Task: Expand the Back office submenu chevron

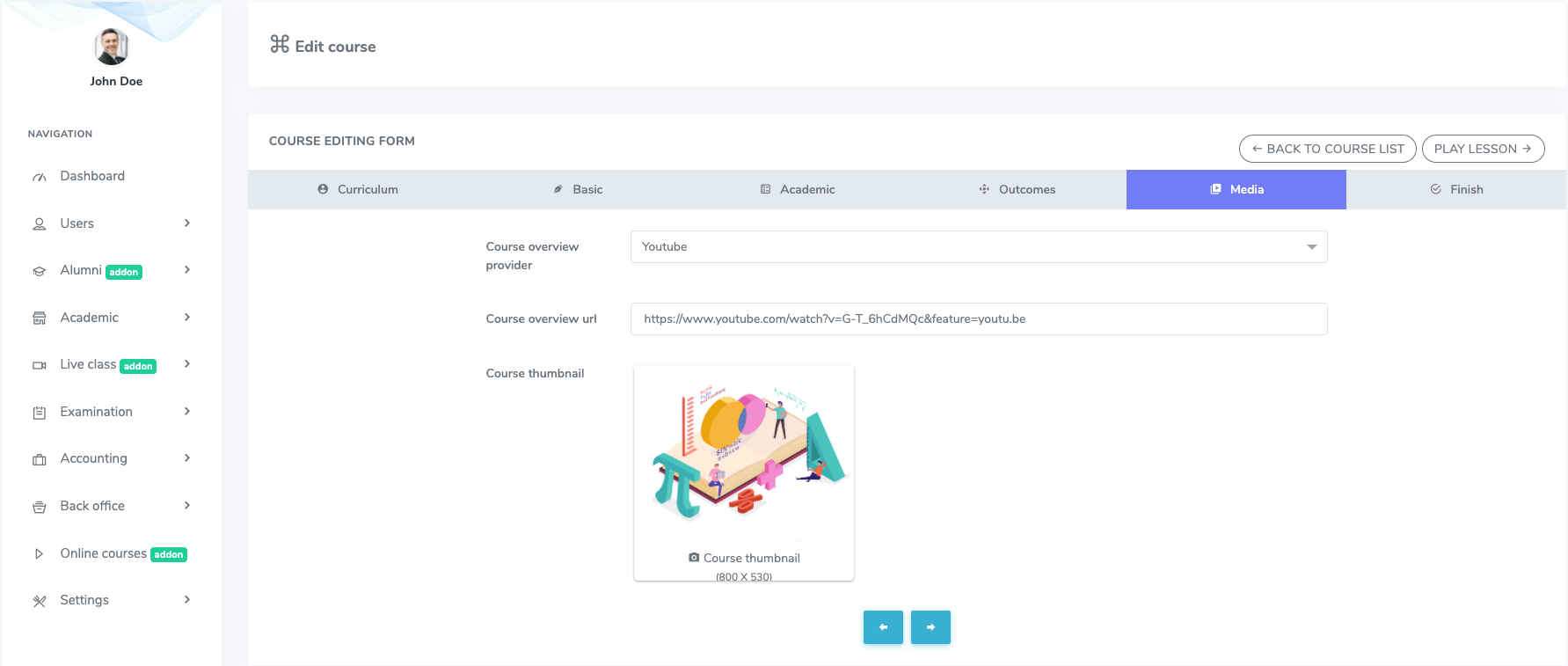Action: (187, 506)
